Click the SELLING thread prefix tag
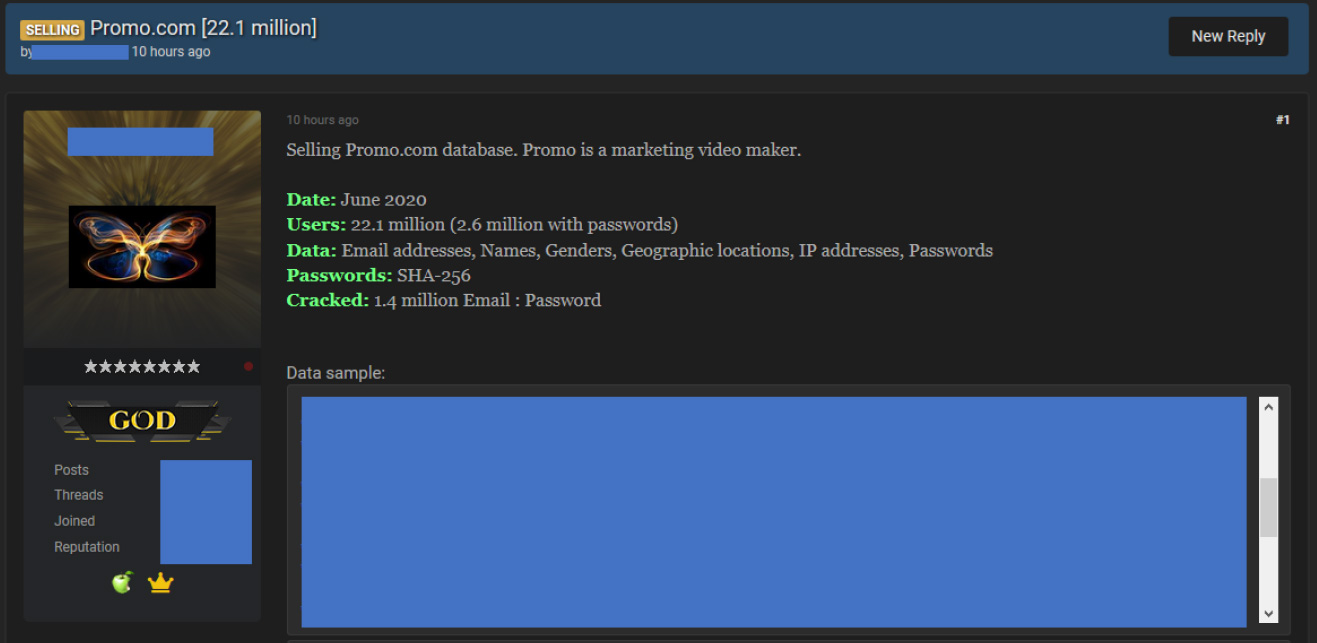The height and width of the screenshot is (643, 1317). (x=52, y=30)
